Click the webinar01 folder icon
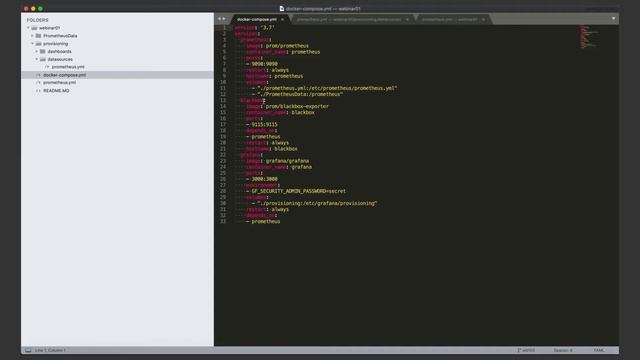Image resolution: width=640 pixels, height=360 pixels. click(x=34, y=28)
